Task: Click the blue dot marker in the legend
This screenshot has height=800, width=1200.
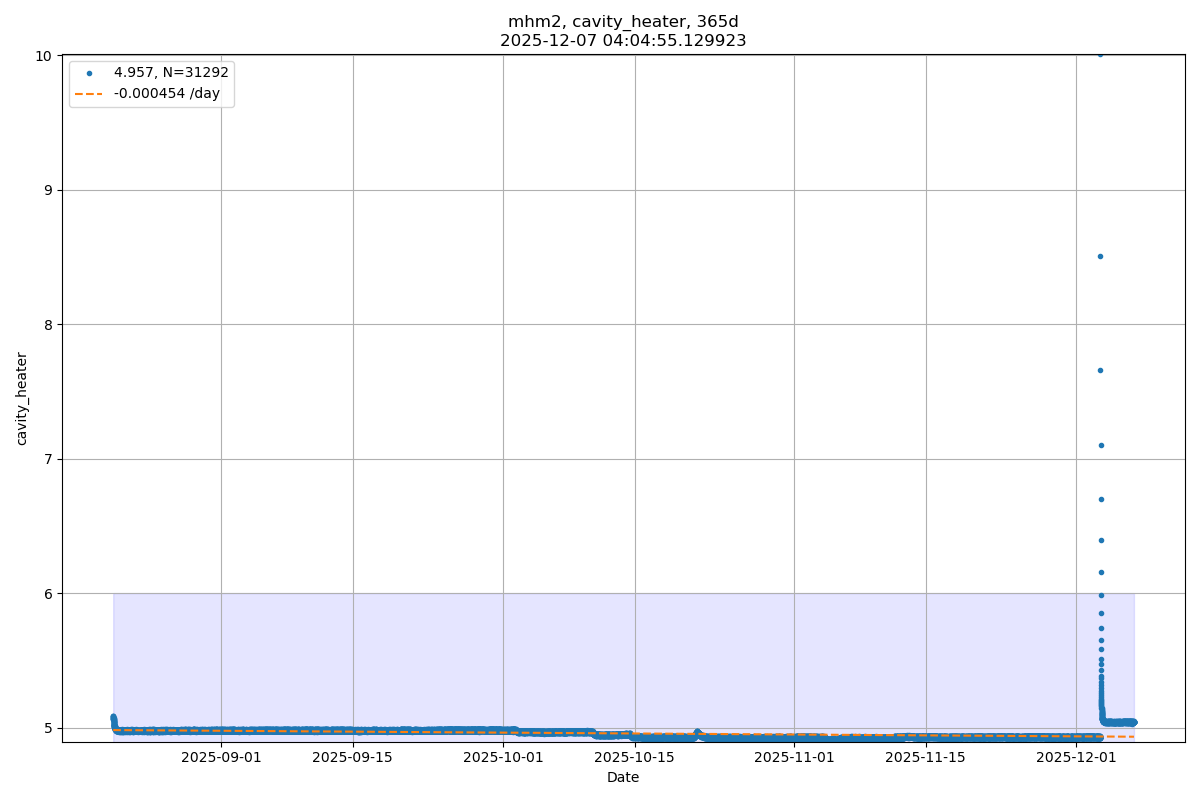Action: 89,73
